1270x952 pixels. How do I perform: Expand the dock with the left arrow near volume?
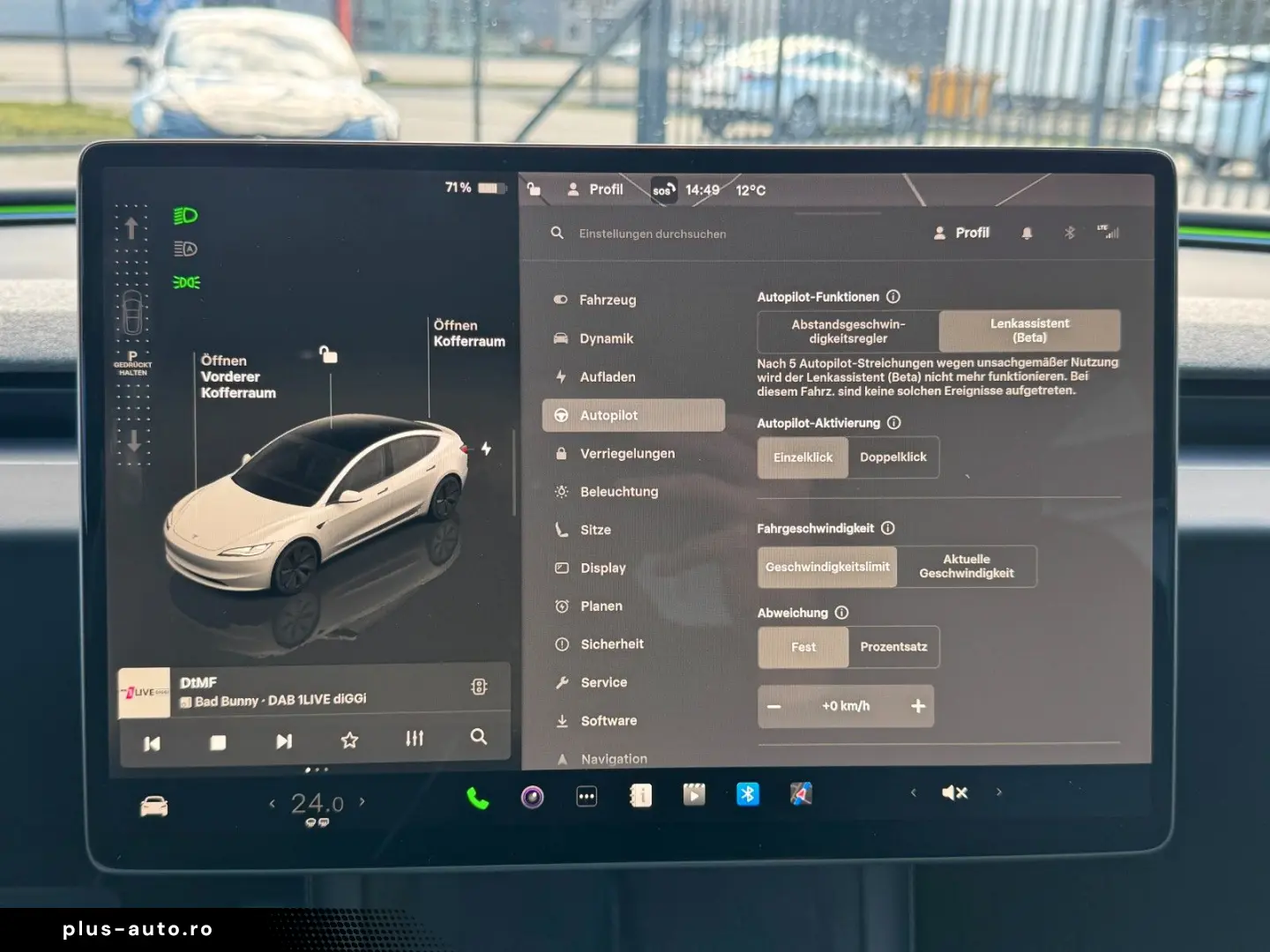point(913,792)
